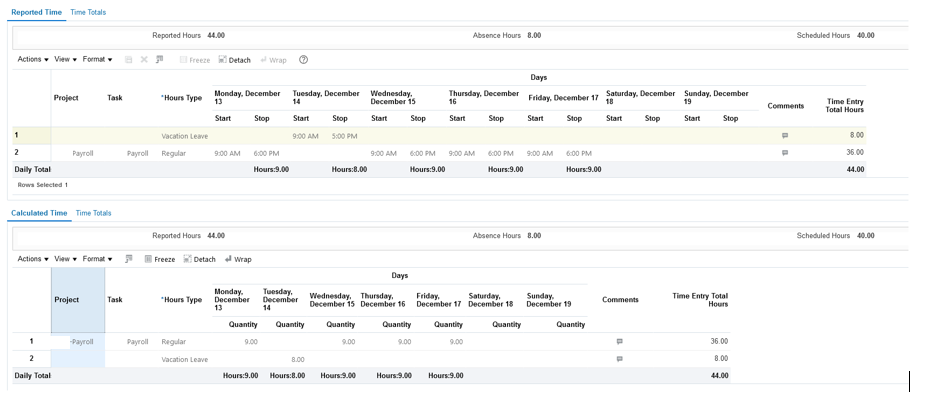Open comment icon for Regular row in Calculated Time
937x397 pixels.
tap(620, 341)
